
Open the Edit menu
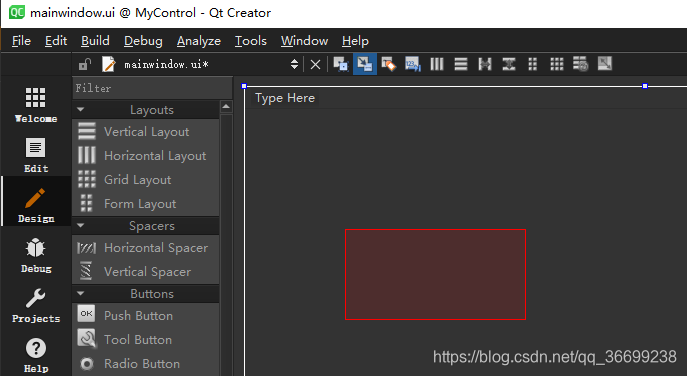pos(56,41)
